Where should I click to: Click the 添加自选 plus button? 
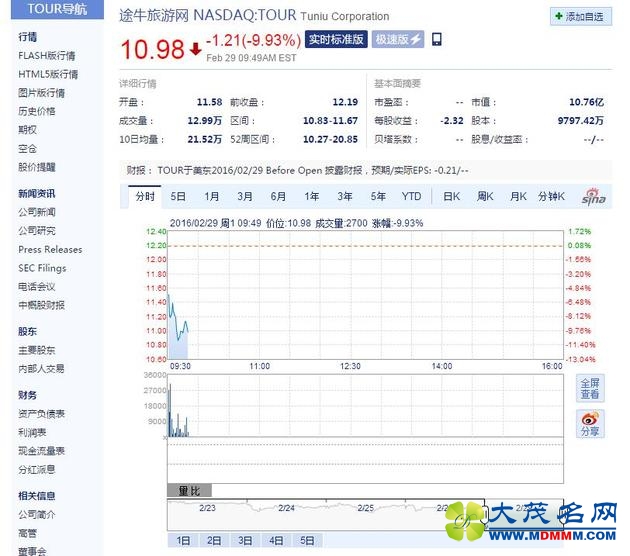point(581,16)
